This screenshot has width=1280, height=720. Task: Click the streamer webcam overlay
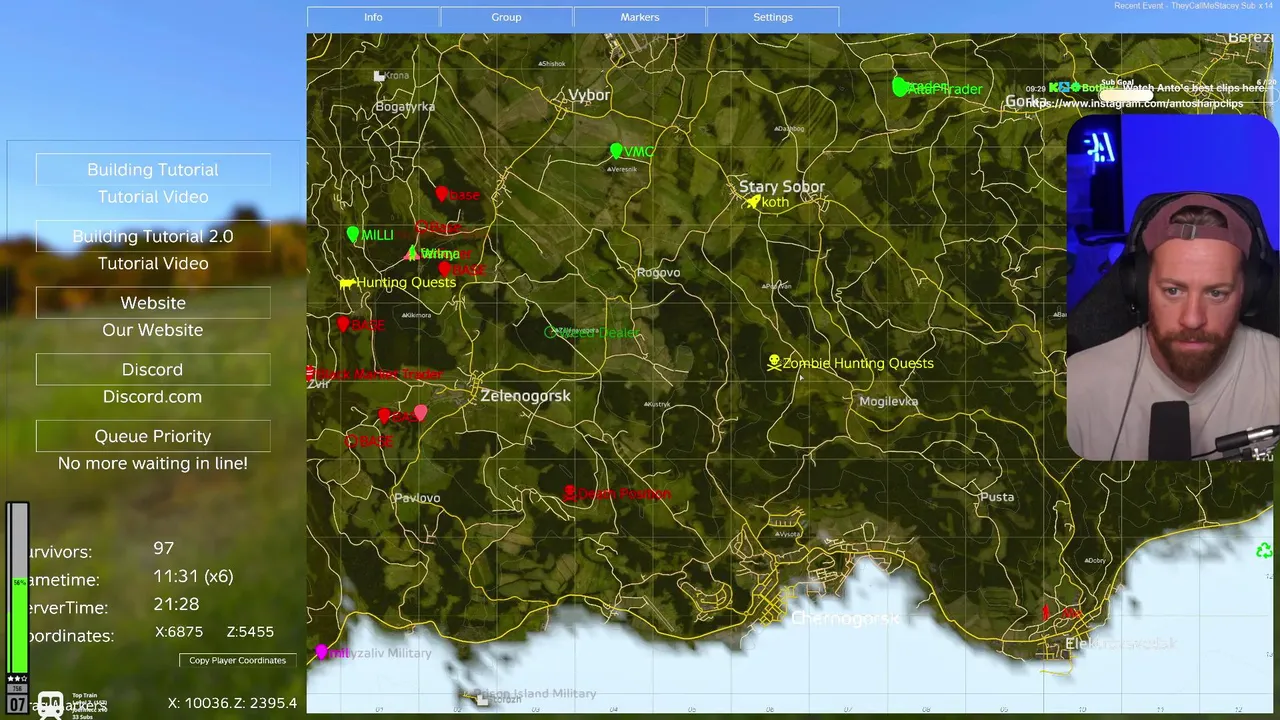(1171, 287)
